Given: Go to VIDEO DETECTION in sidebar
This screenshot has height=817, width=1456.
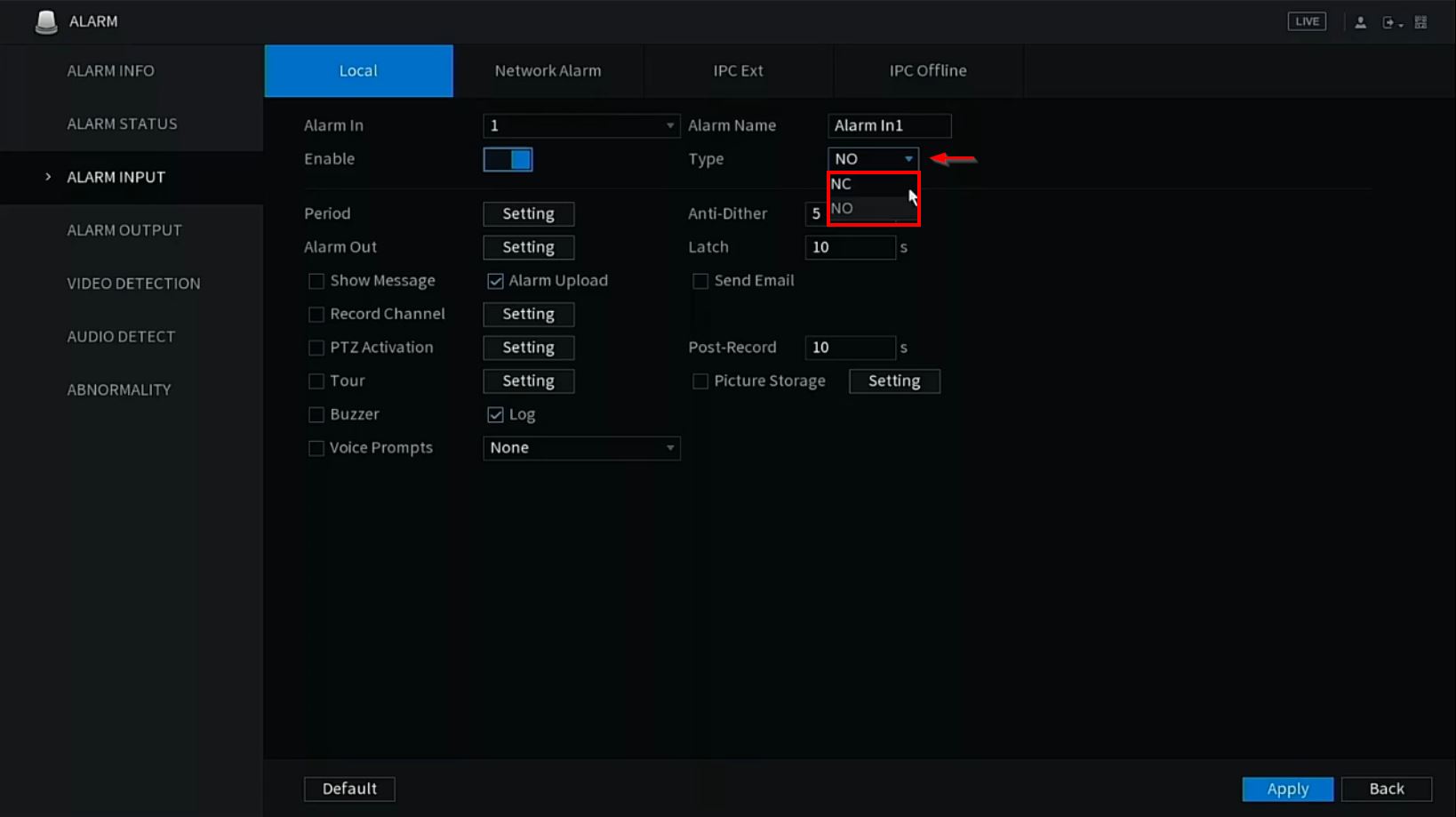Looking at the screenshot, I should (x=133, y=284).
